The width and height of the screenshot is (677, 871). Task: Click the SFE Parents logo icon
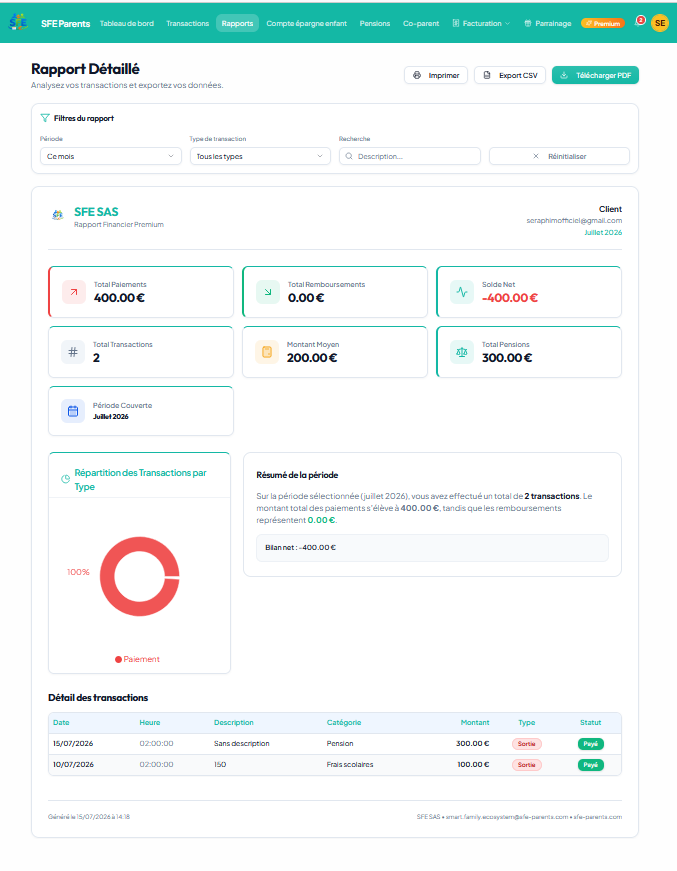click(18, 22)
